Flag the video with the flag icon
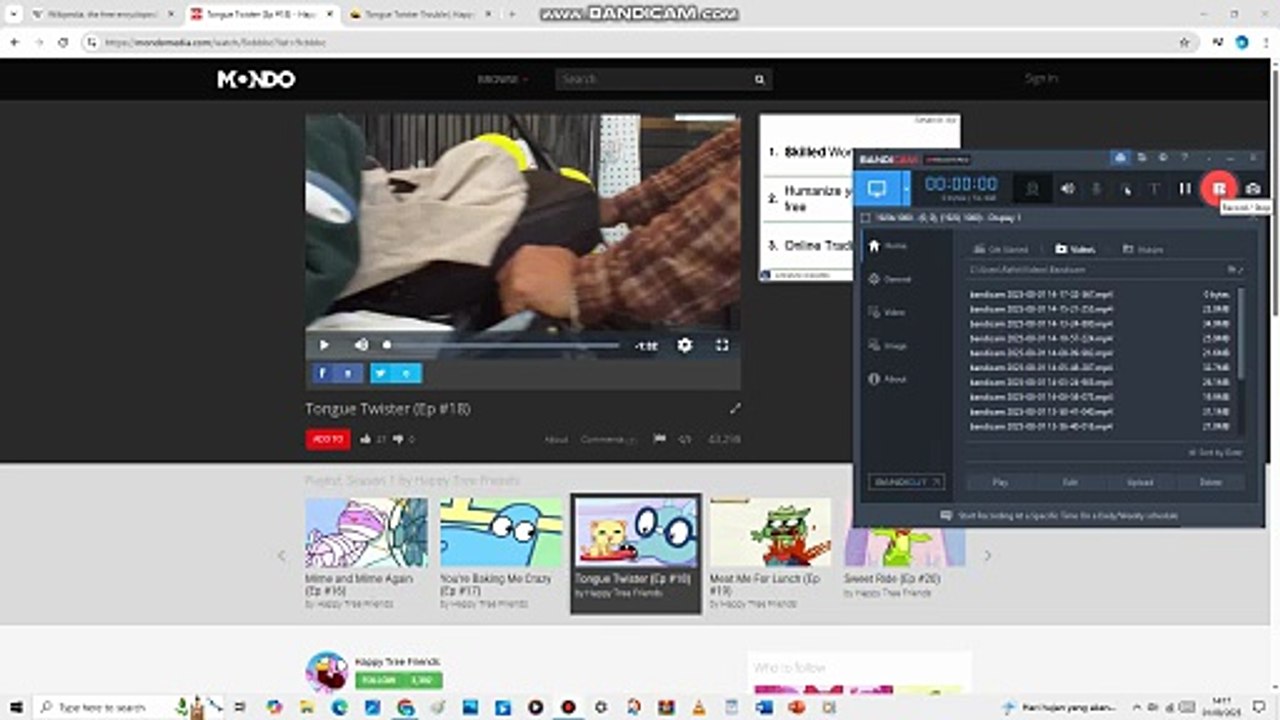This screenshot has height=720, width=1280. click(659, 439)
